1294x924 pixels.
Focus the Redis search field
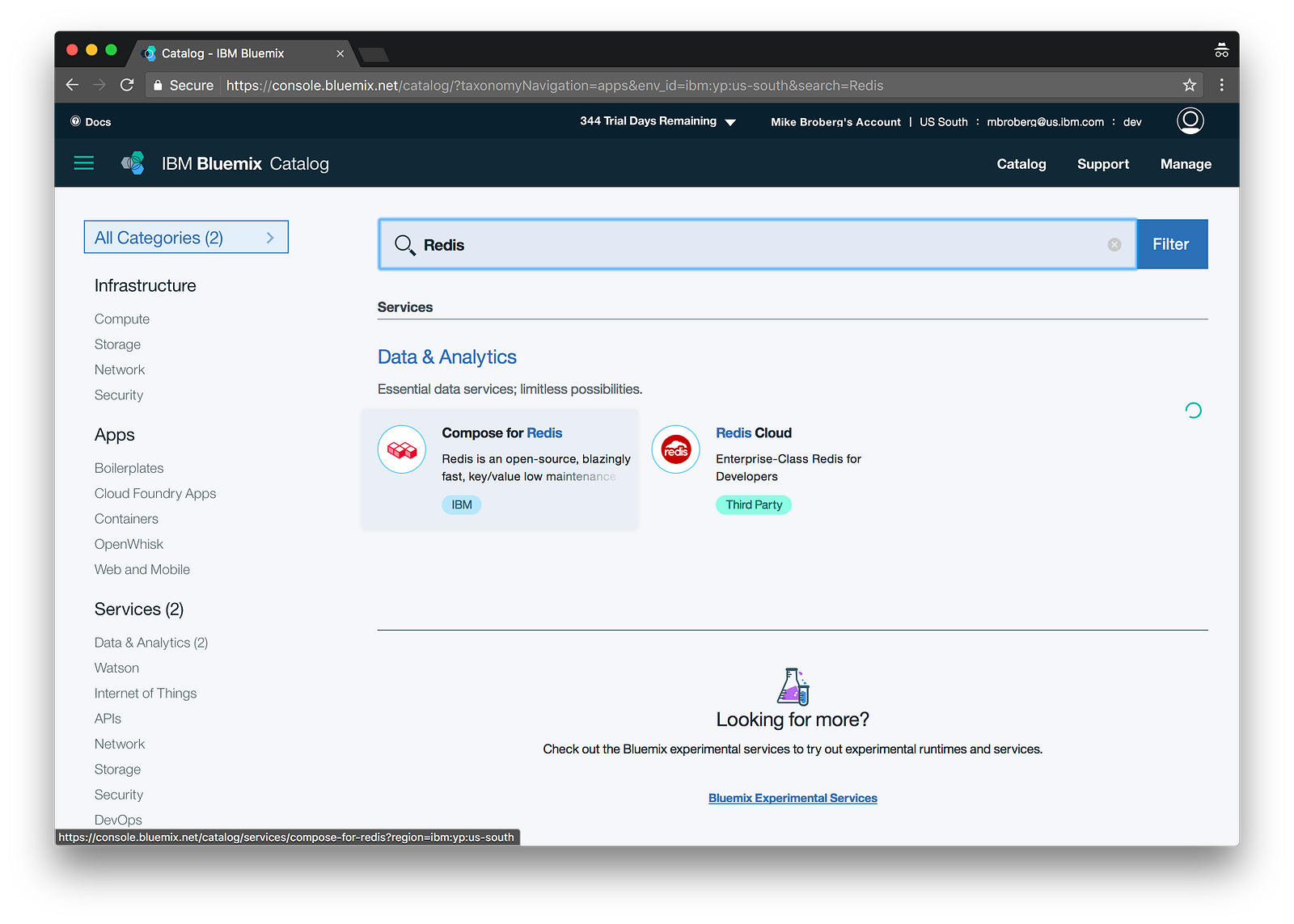click(757, 244)
